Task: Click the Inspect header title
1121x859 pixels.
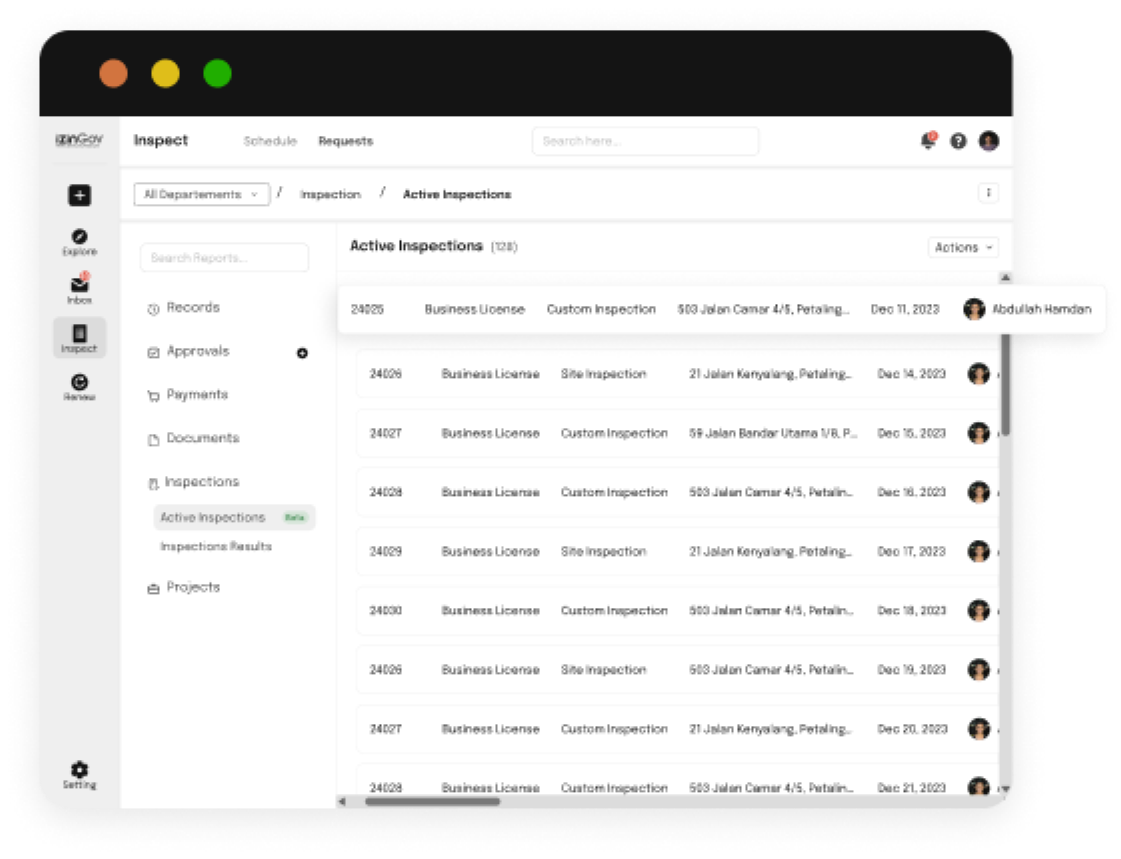Action: (161, 140)
